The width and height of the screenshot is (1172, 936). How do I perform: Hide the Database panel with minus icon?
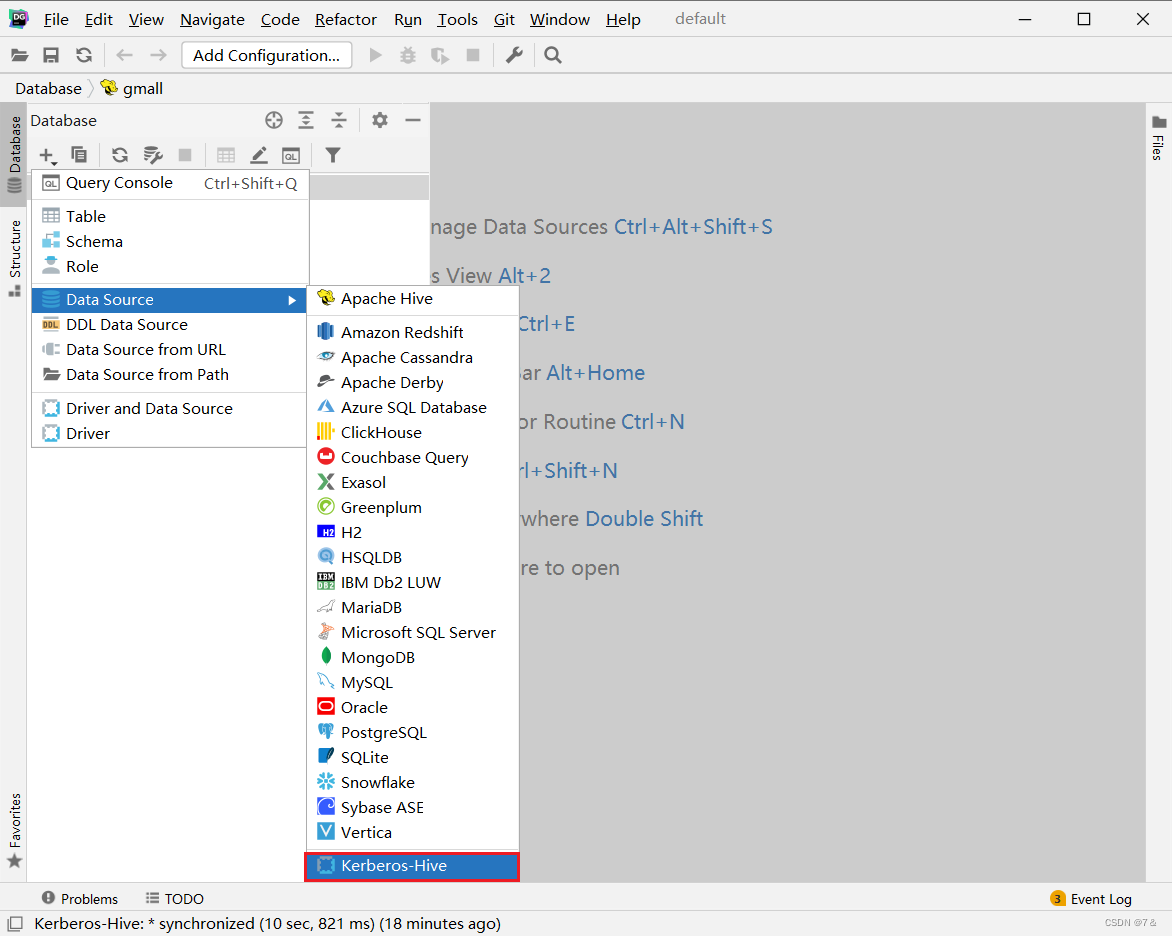click(x=413, y=120)
